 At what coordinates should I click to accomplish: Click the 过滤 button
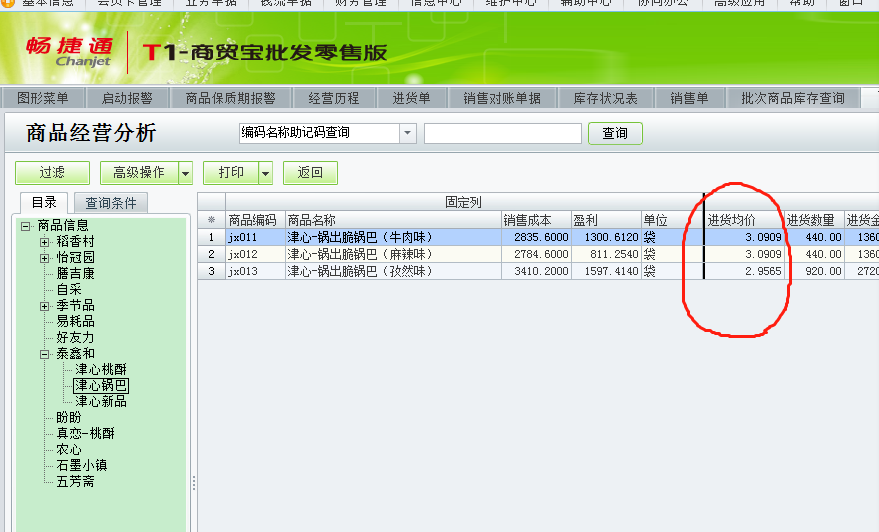pyautogui.click(x=52, y=173)
